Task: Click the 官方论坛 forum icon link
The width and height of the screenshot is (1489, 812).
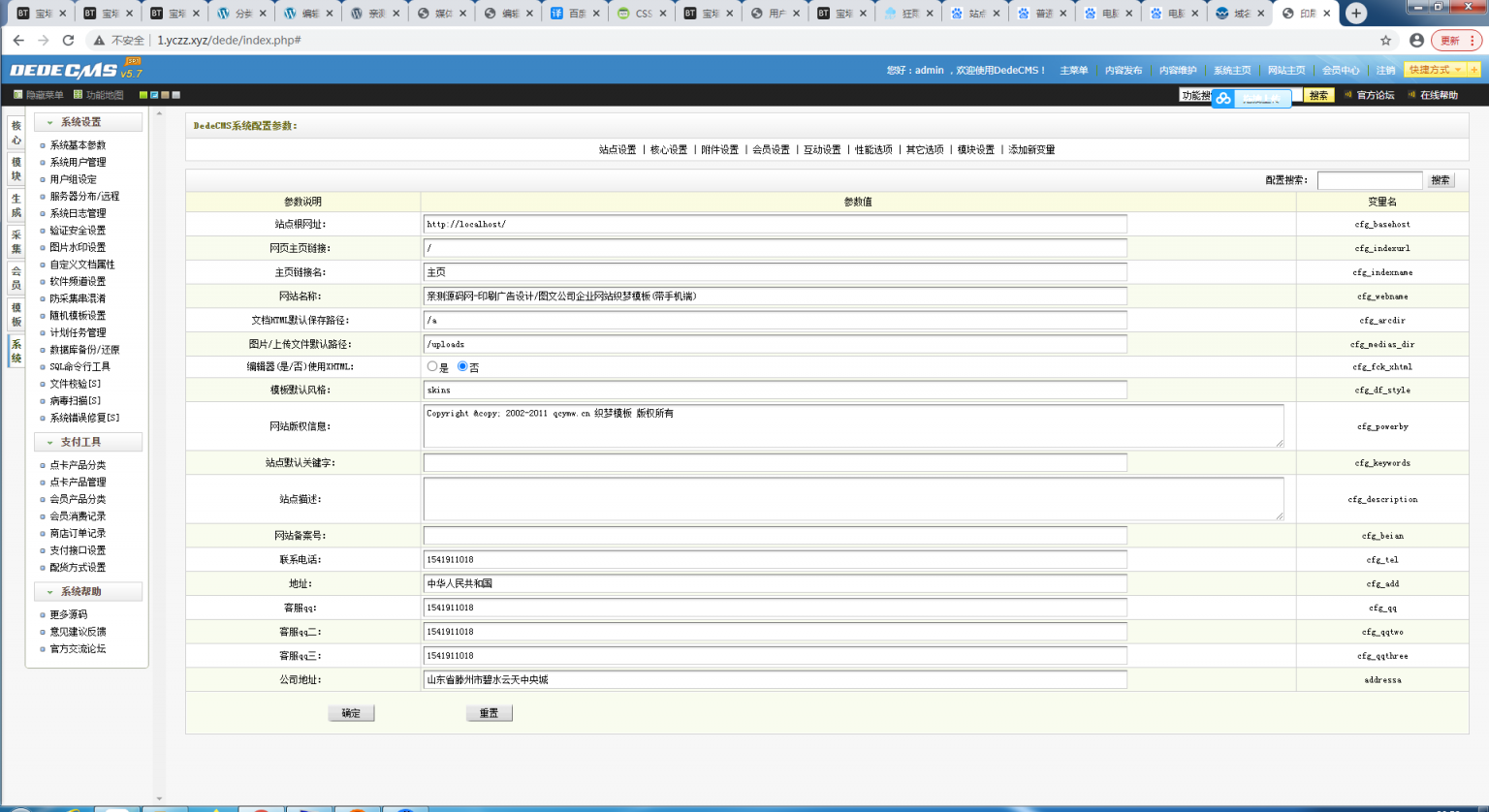Action: [x=1369, y=95]
